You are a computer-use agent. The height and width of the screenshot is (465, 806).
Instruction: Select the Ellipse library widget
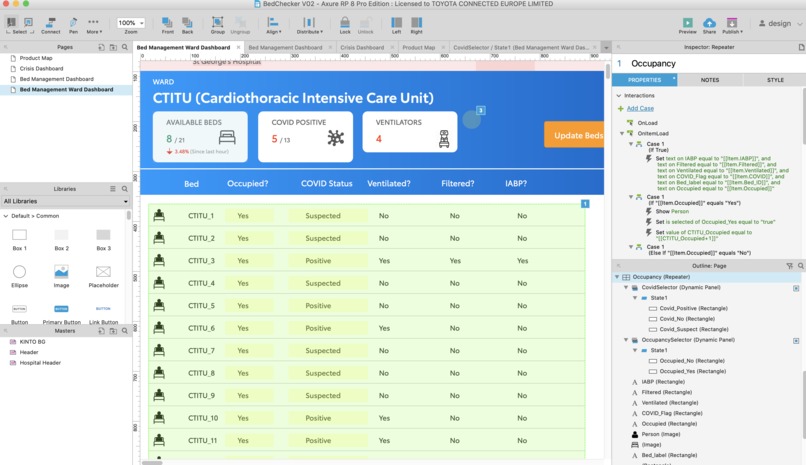click(20, 276)
